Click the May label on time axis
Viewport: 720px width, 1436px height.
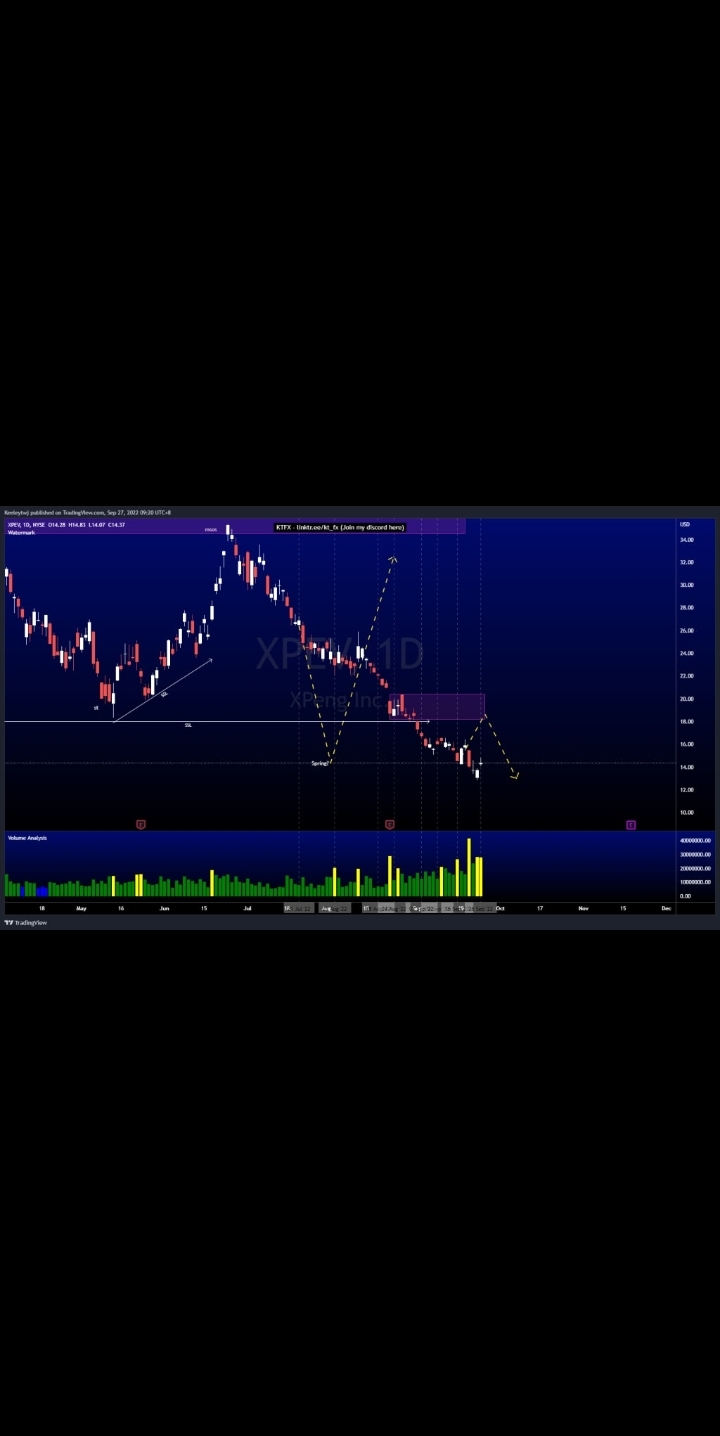click(81, 908)
